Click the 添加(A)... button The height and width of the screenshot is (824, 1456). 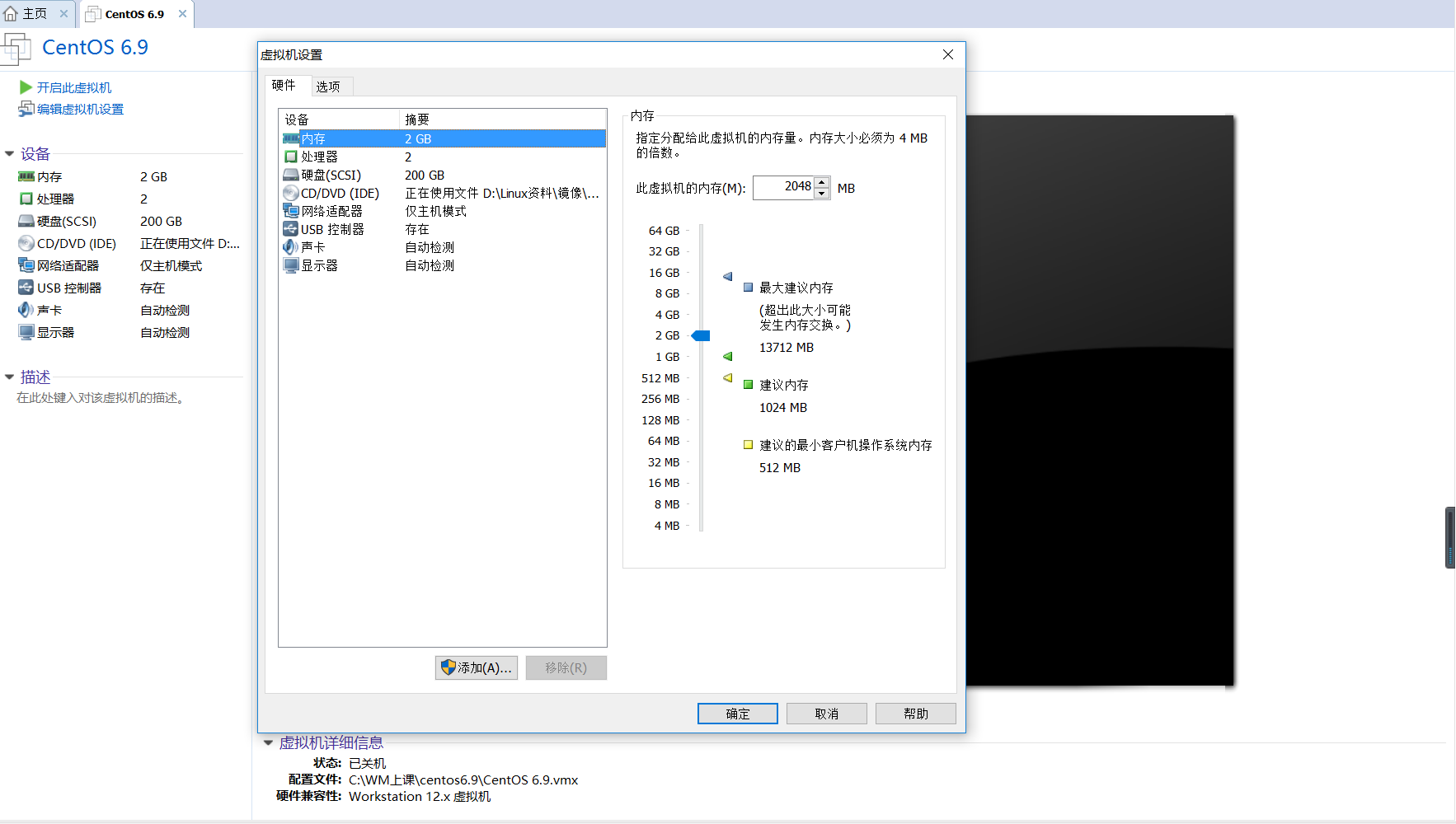tap(477, 667)
